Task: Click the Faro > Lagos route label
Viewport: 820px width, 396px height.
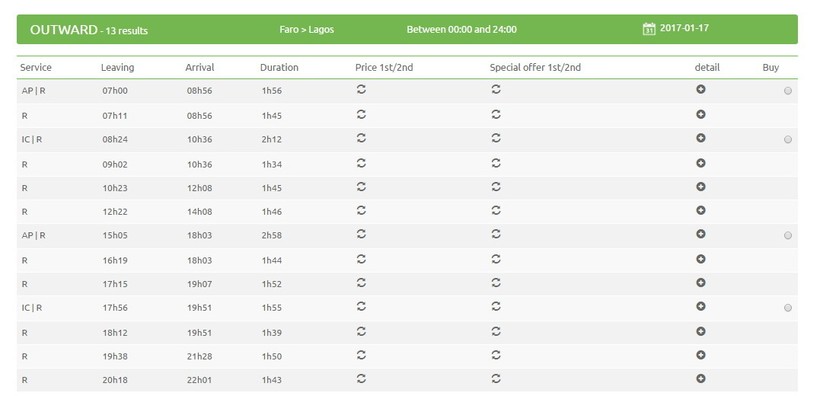Action: coord(306,29)
